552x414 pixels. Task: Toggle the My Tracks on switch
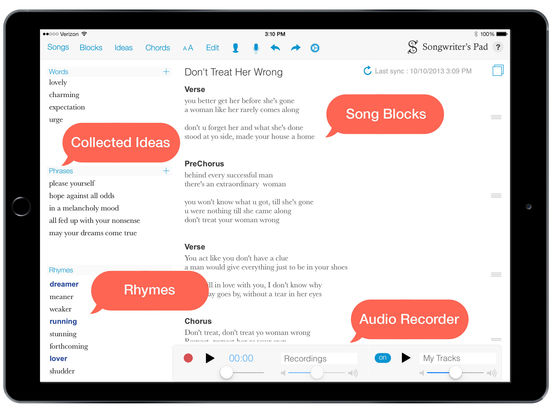(383, 358)
